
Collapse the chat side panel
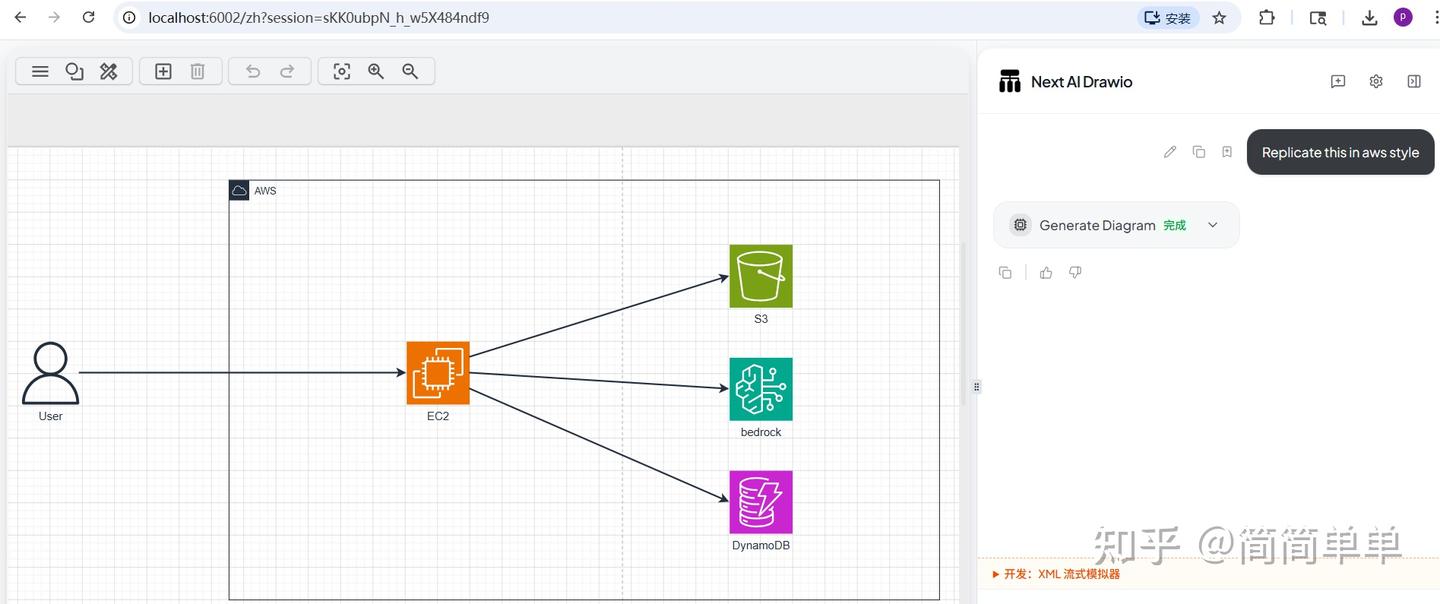pyautogui.click(x=1414, y=82)
